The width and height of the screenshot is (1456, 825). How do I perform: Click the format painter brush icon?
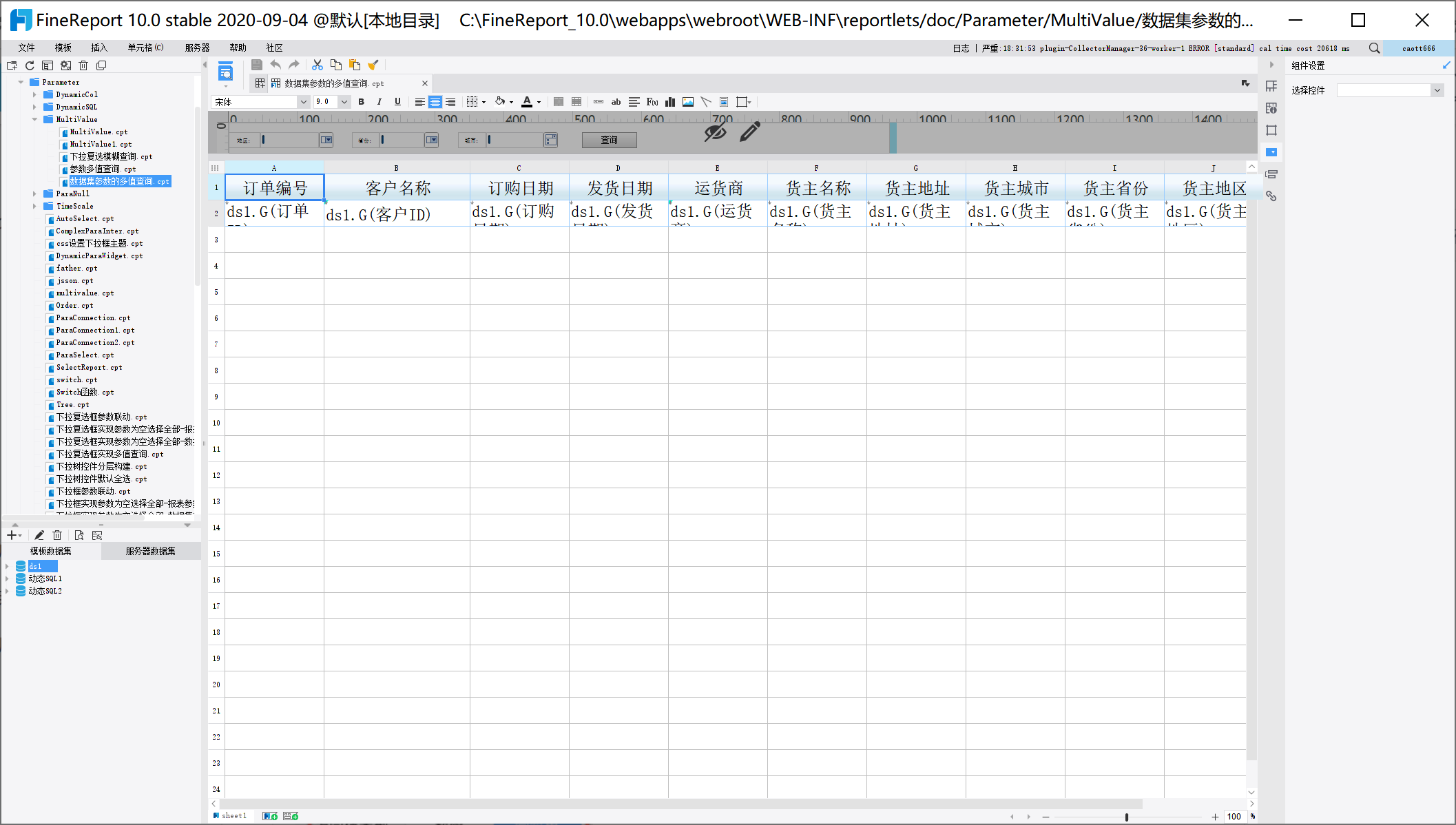coord(373,65)
